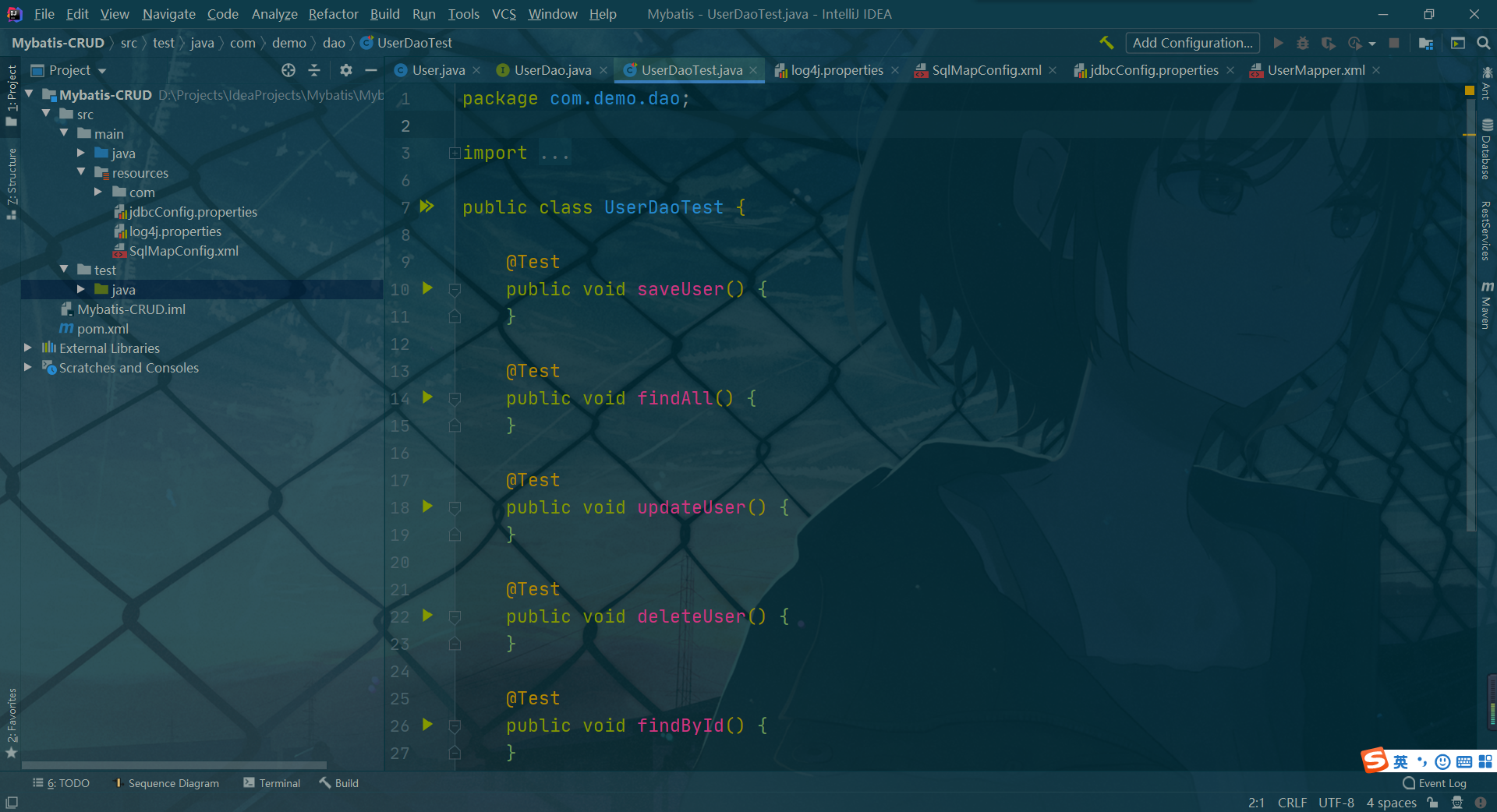1497x812 pixels.
Task: Toggle the Terminal tool window
Action: (271, 783)
